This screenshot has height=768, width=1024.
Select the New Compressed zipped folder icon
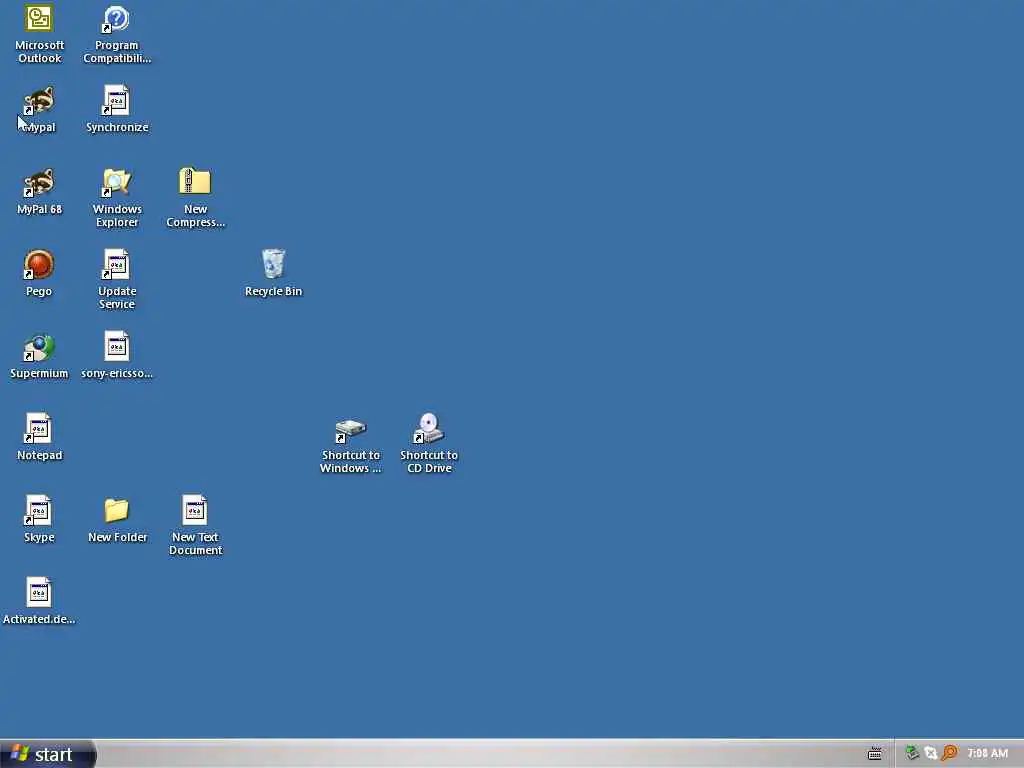pos(195,182)
